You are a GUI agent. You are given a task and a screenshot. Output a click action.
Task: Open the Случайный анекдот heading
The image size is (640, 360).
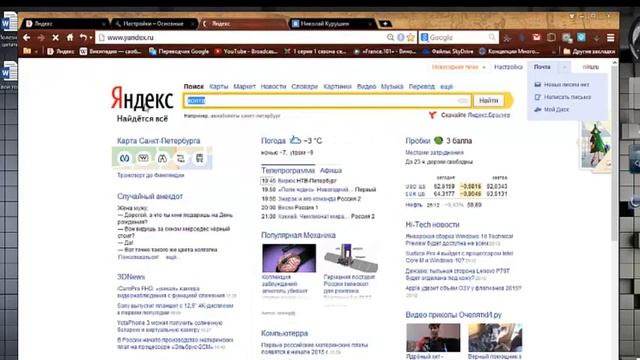(150, 196)
